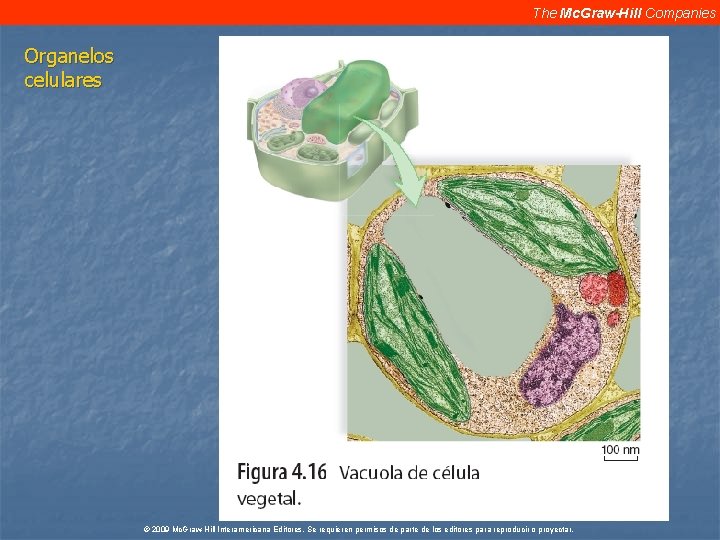Click the vacuole electron micrograph image
The width and height of the screenshot is (720, 540).
[494, 303]
